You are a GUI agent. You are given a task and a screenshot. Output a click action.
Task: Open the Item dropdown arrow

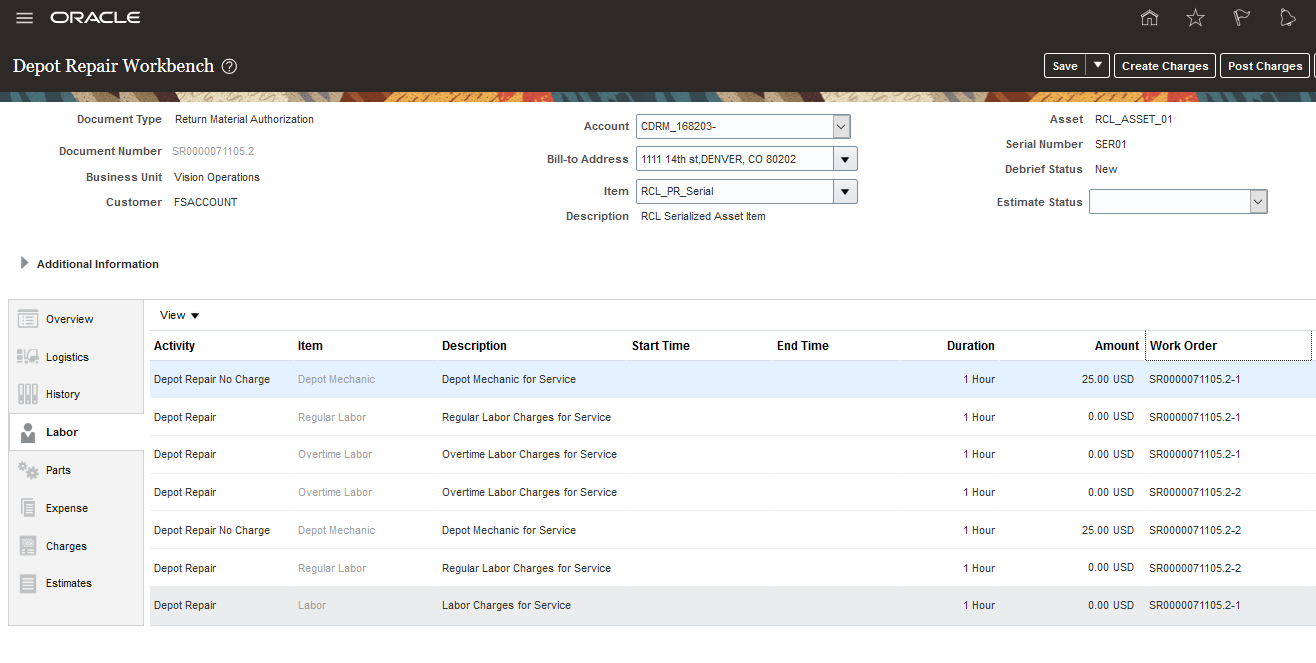coord(845,191)
